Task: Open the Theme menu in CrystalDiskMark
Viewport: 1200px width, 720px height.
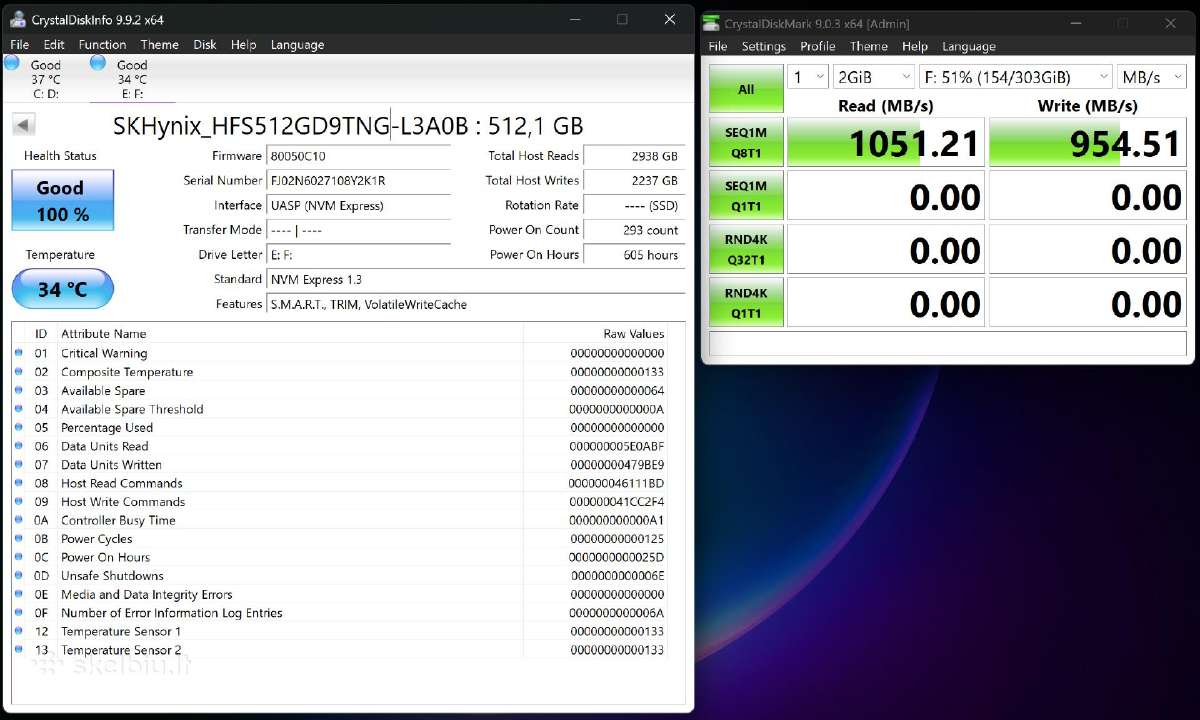Action: [x=869, y=46]
